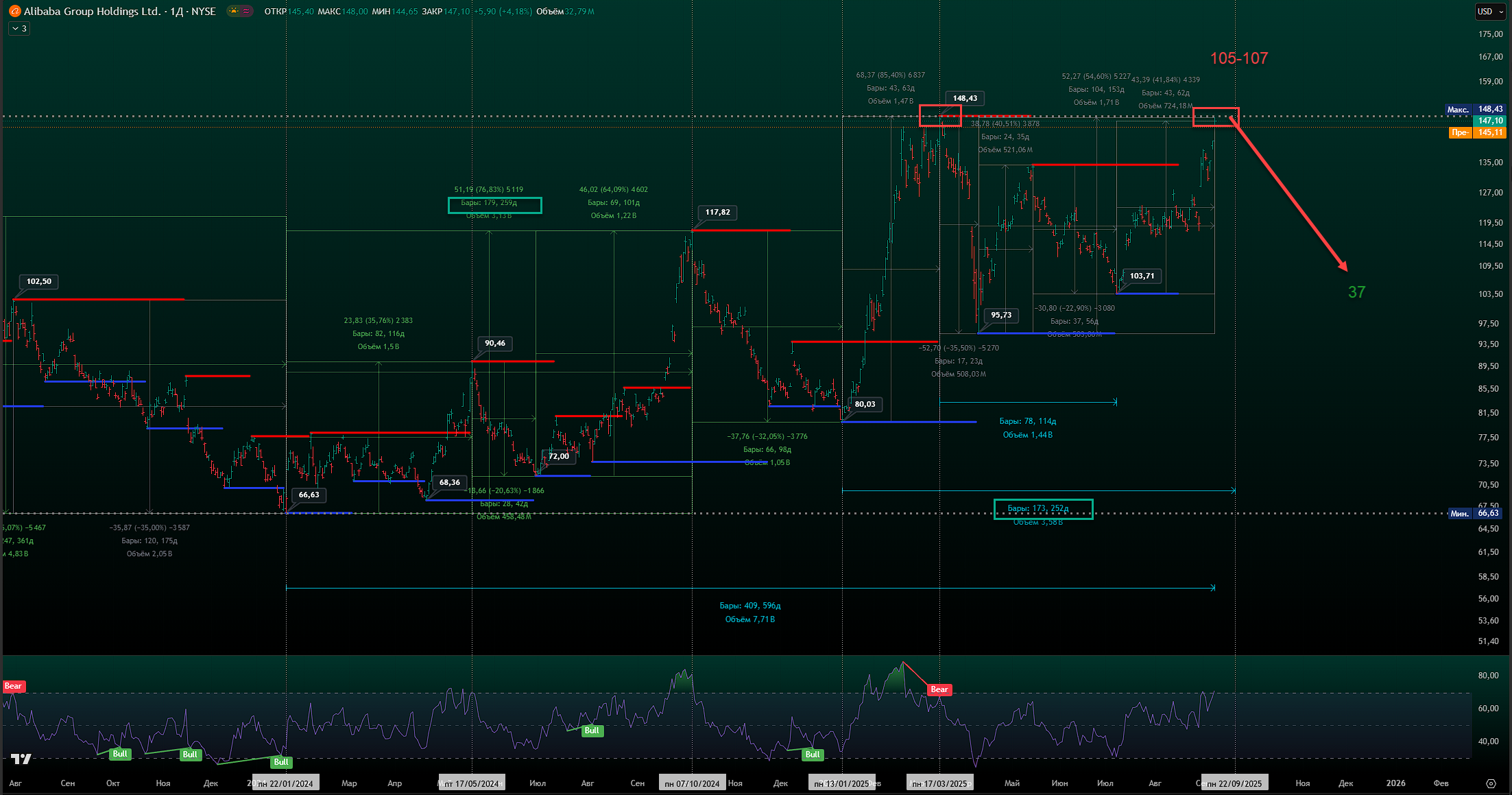The height and width of the screenshot is (795, 1512).
Task: Open chart settings via the hexagon gear icon
Action: (1490, 783)
